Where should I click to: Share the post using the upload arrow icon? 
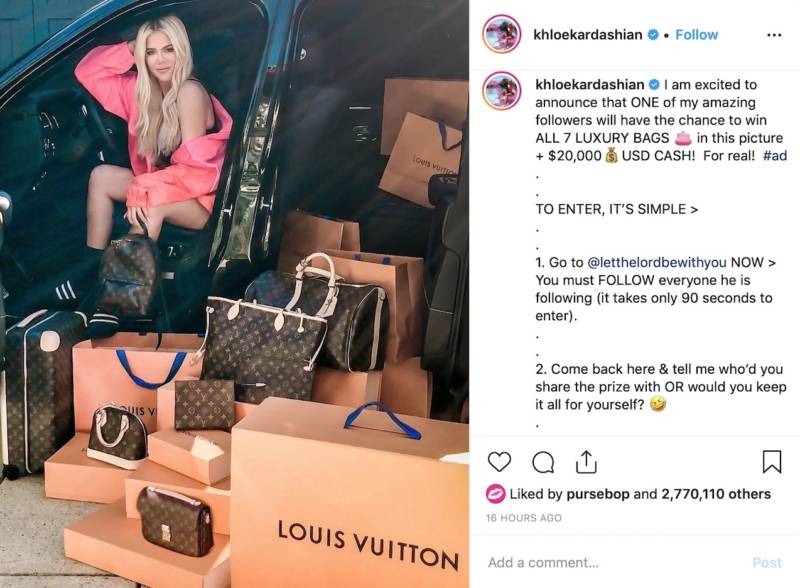coord(586,462)
